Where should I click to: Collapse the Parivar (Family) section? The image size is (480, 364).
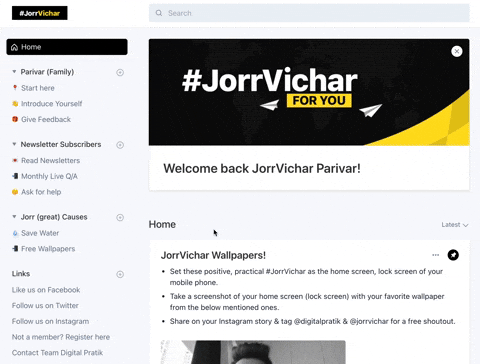[14, 72]
